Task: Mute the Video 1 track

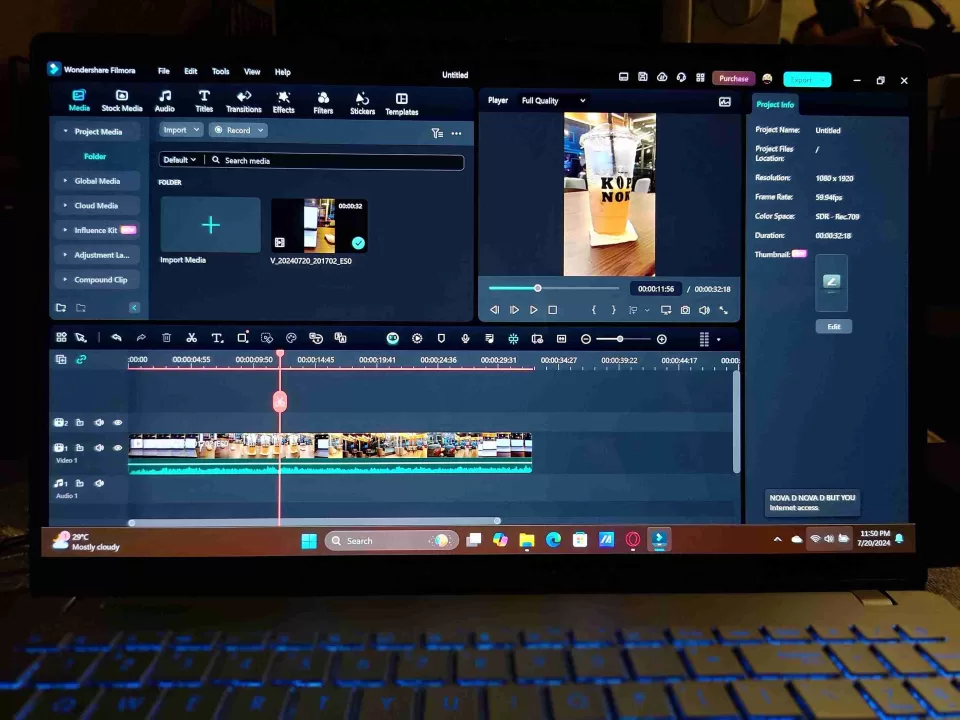Action: tap(99, 448)
